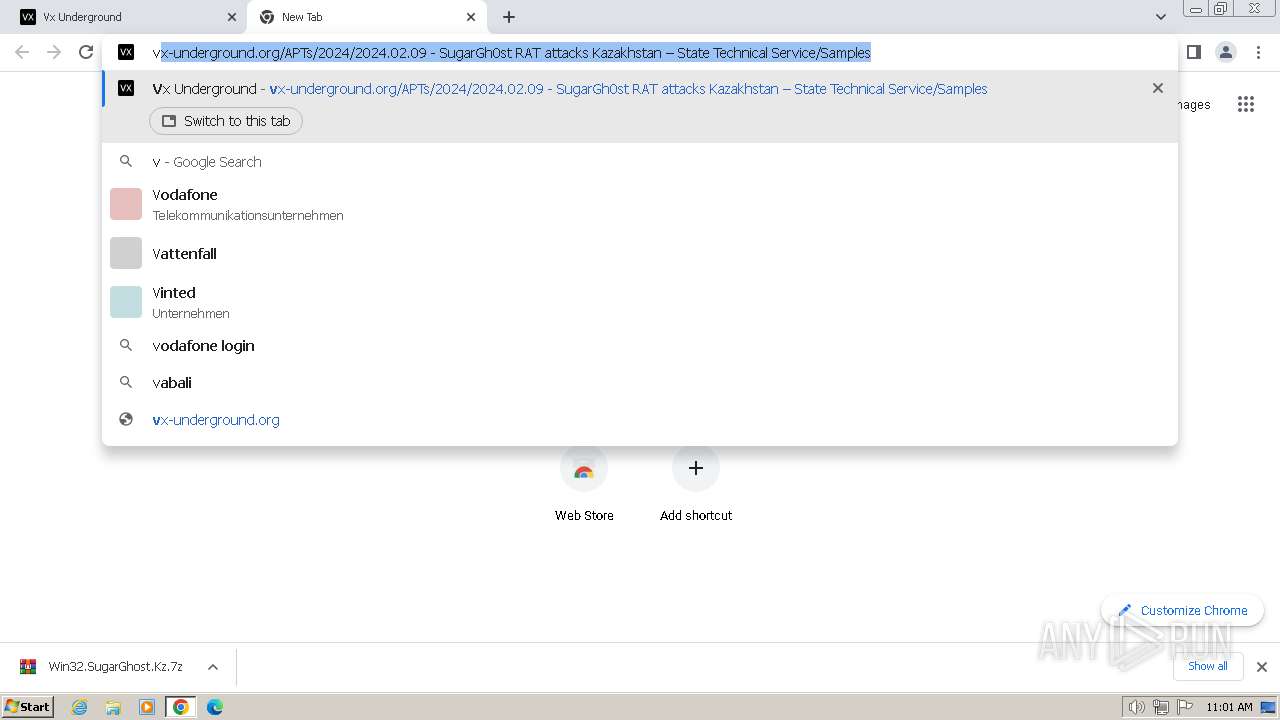Select 'v - Google Search' suggestion
This screenshot has height=720, width=1280.
coord(640,162)
